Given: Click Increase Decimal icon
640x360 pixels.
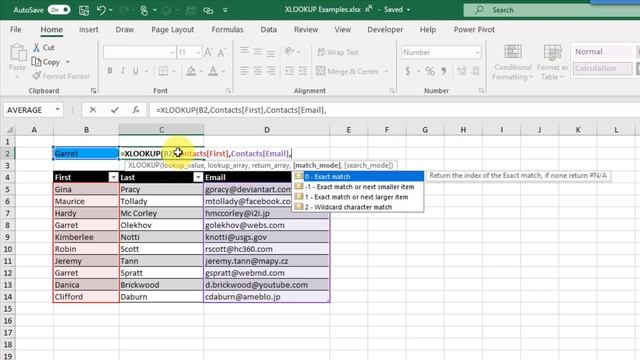Looking at the screenshot, I should click(462, 71).
